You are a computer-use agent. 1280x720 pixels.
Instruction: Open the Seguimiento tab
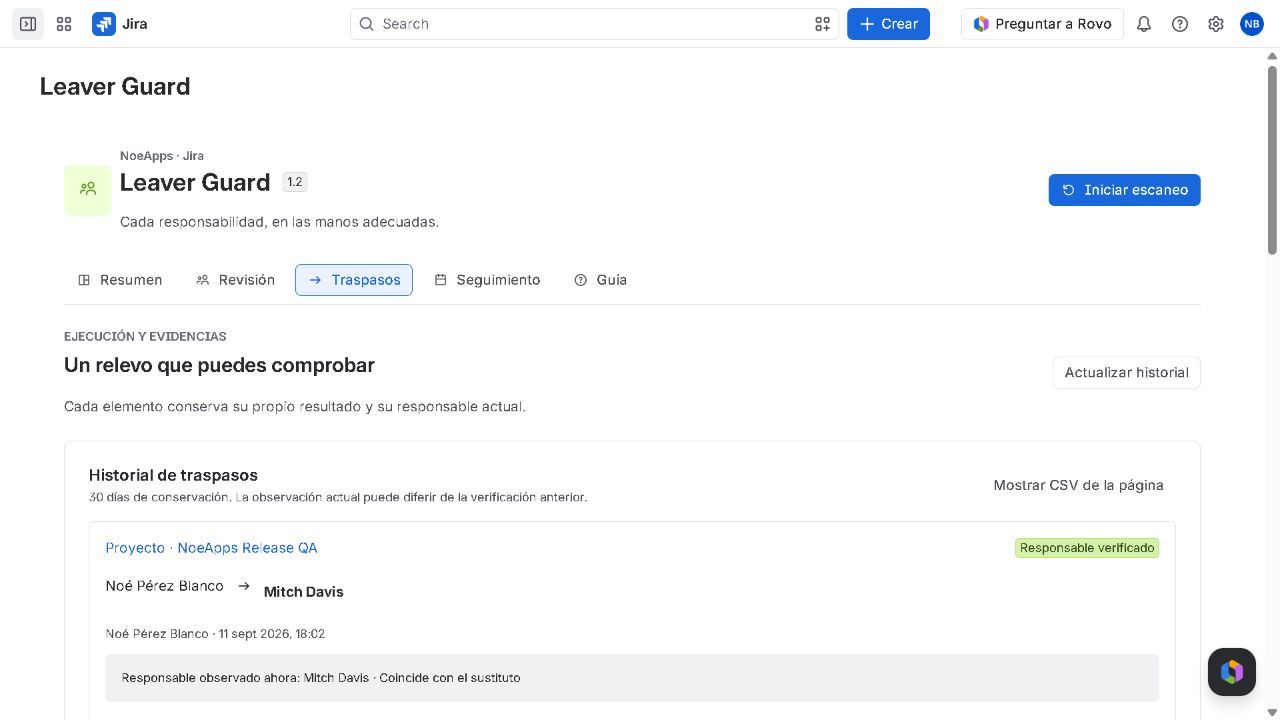click(x=487, y=280)
